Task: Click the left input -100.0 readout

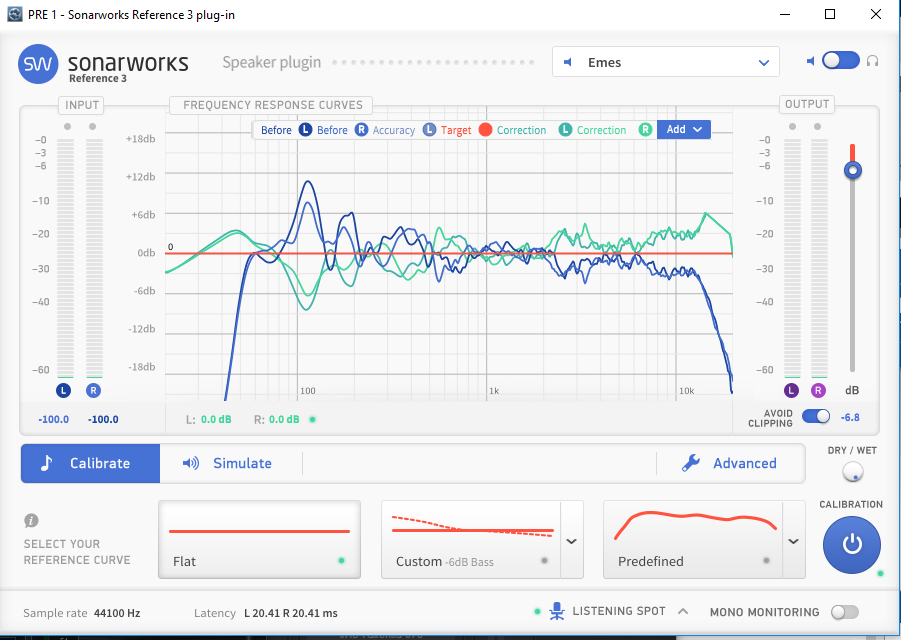Action: (53, 419)
